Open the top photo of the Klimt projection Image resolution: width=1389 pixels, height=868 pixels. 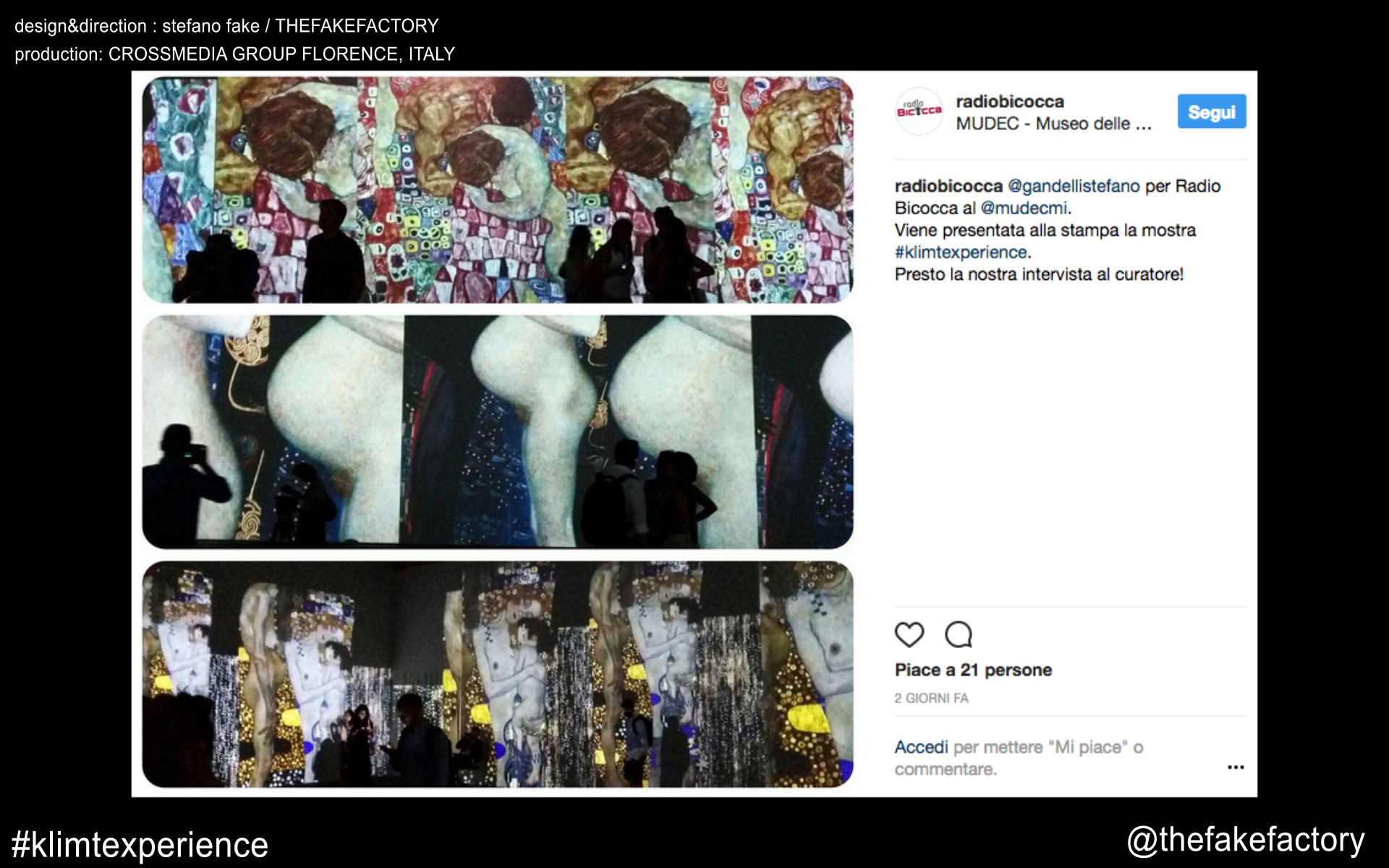pos(497,190)
